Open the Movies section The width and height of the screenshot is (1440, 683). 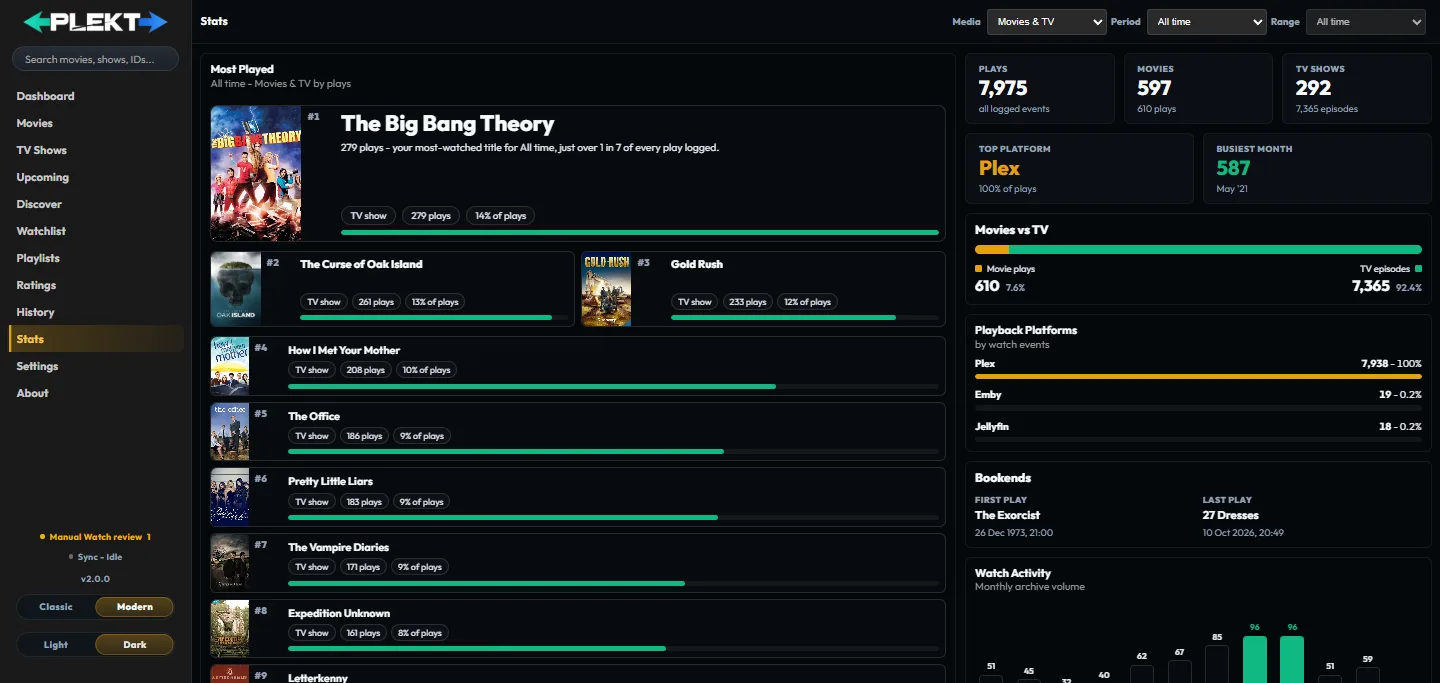point(96,123)
